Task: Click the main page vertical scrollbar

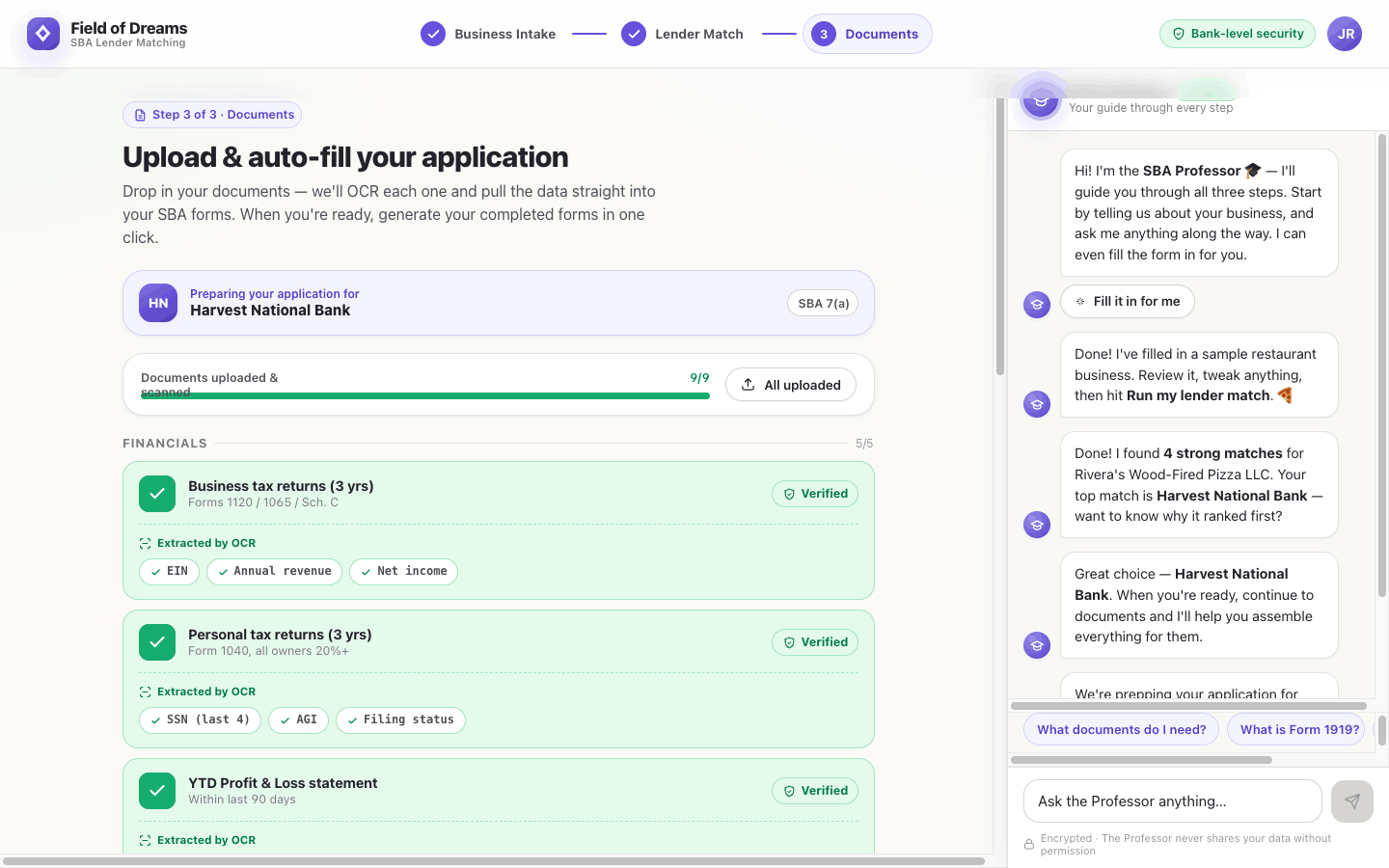Action: pos(1000,236)
